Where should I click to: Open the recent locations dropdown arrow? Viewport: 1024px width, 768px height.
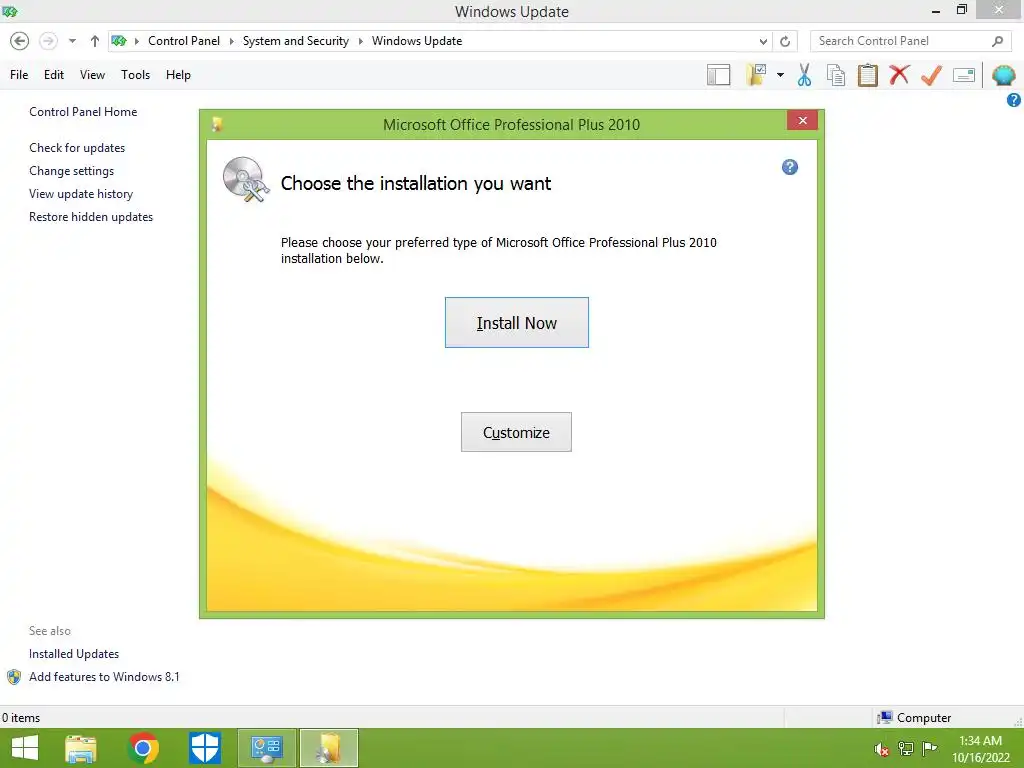coord(72,41)
